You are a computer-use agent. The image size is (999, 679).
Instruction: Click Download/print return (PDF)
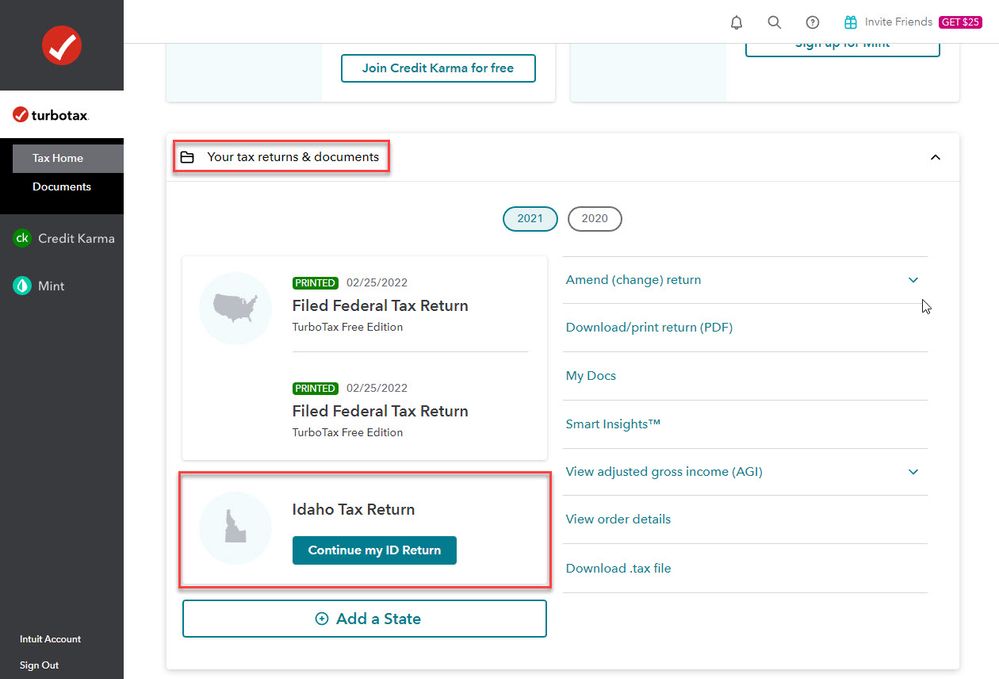pyautogui.click(x=649, y=327)
